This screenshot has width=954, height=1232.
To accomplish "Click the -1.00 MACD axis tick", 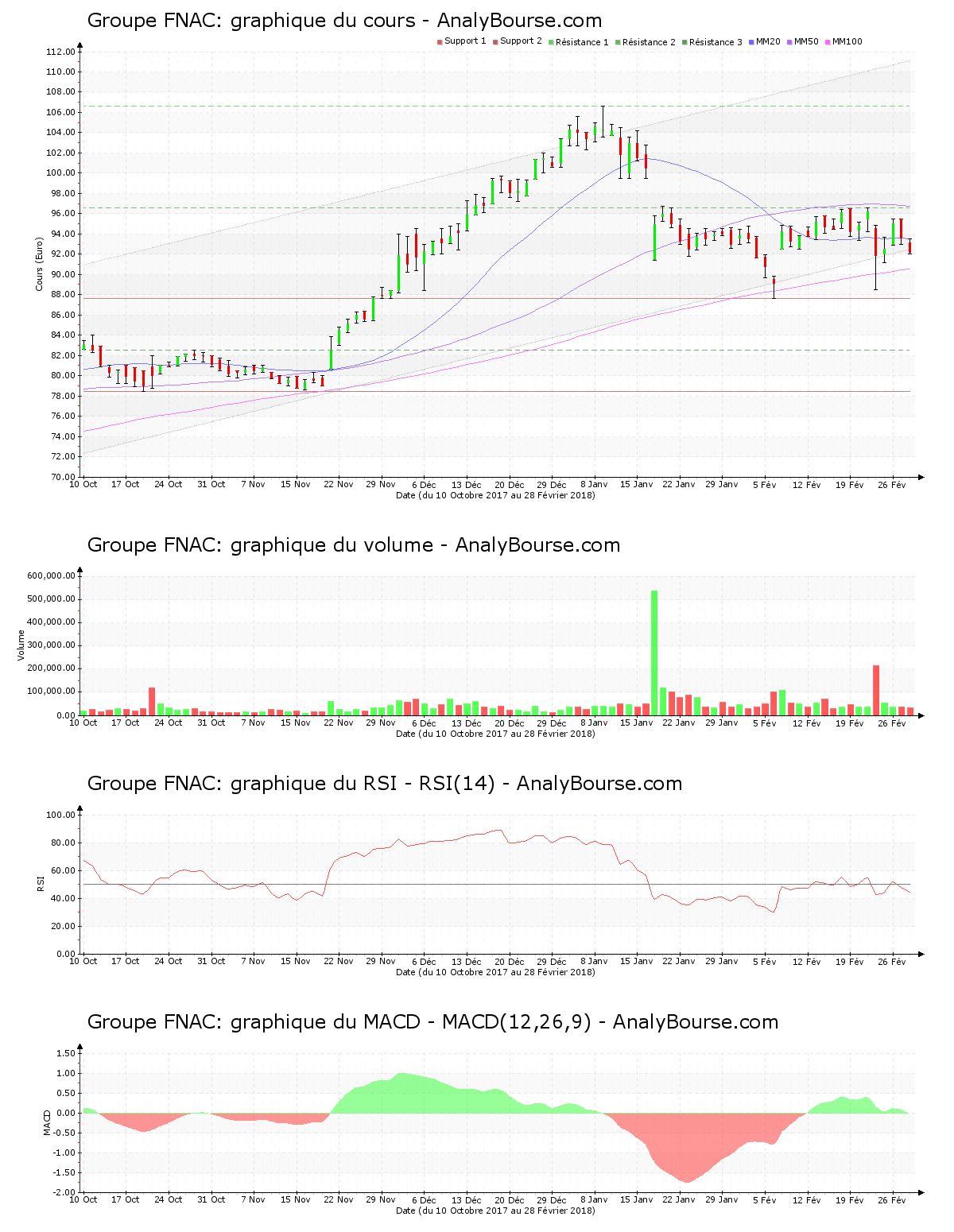I will (x=65, y=1153).
